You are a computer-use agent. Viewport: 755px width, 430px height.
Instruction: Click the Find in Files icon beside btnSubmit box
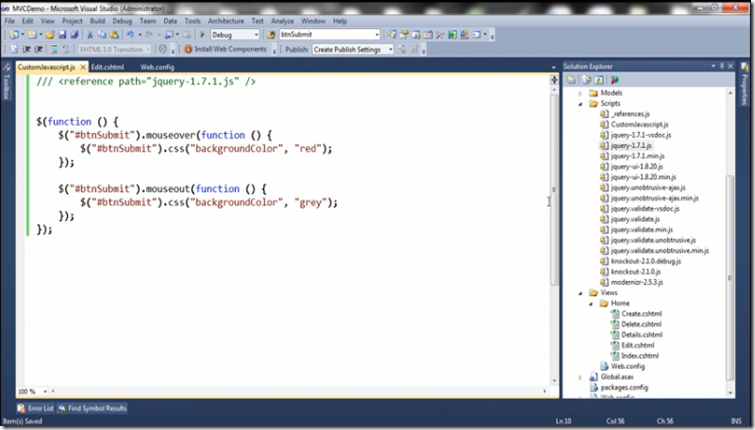click(x=271, y=35)
